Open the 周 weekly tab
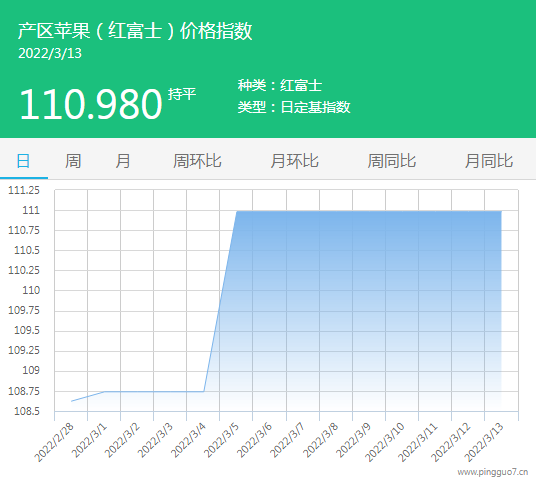536x479 pixels. 73,161
